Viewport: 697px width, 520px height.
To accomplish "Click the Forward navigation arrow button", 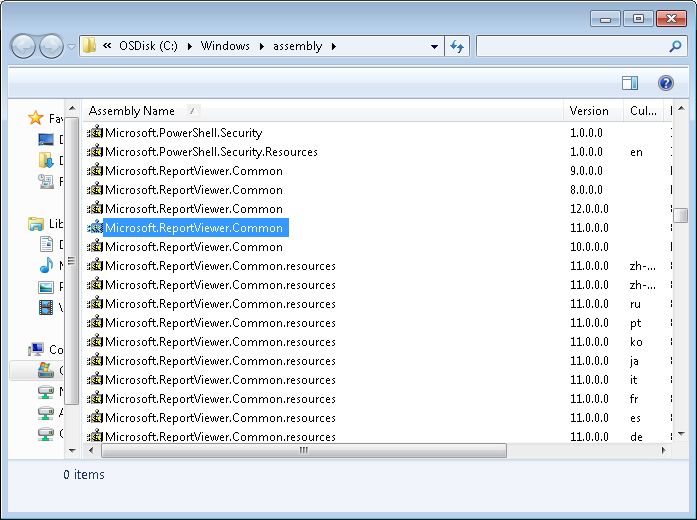I will [51, 46].
